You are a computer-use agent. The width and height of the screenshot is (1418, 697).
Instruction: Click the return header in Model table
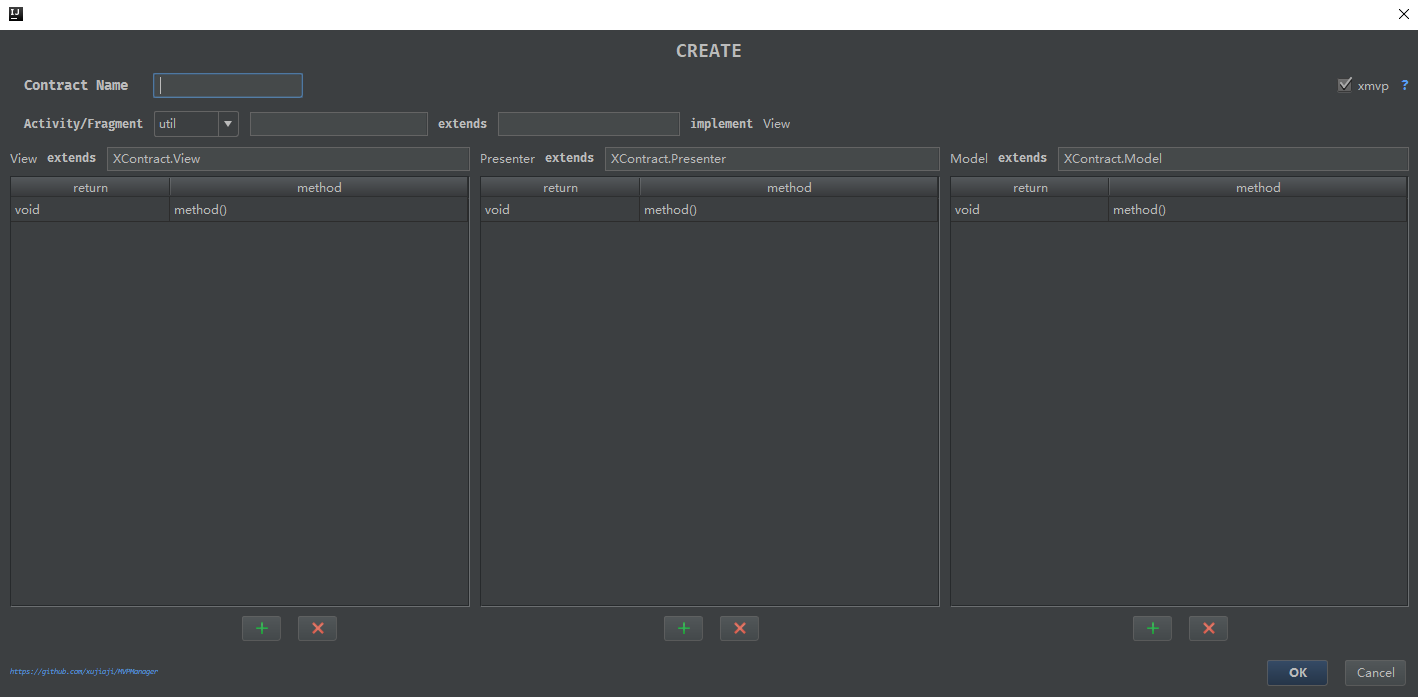pos(1030,187)
